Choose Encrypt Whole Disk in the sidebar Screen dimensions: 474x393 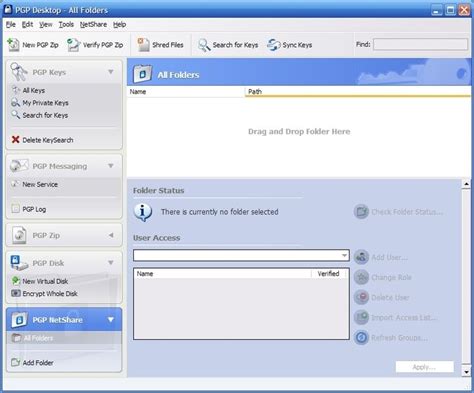[x=44, y=293]
